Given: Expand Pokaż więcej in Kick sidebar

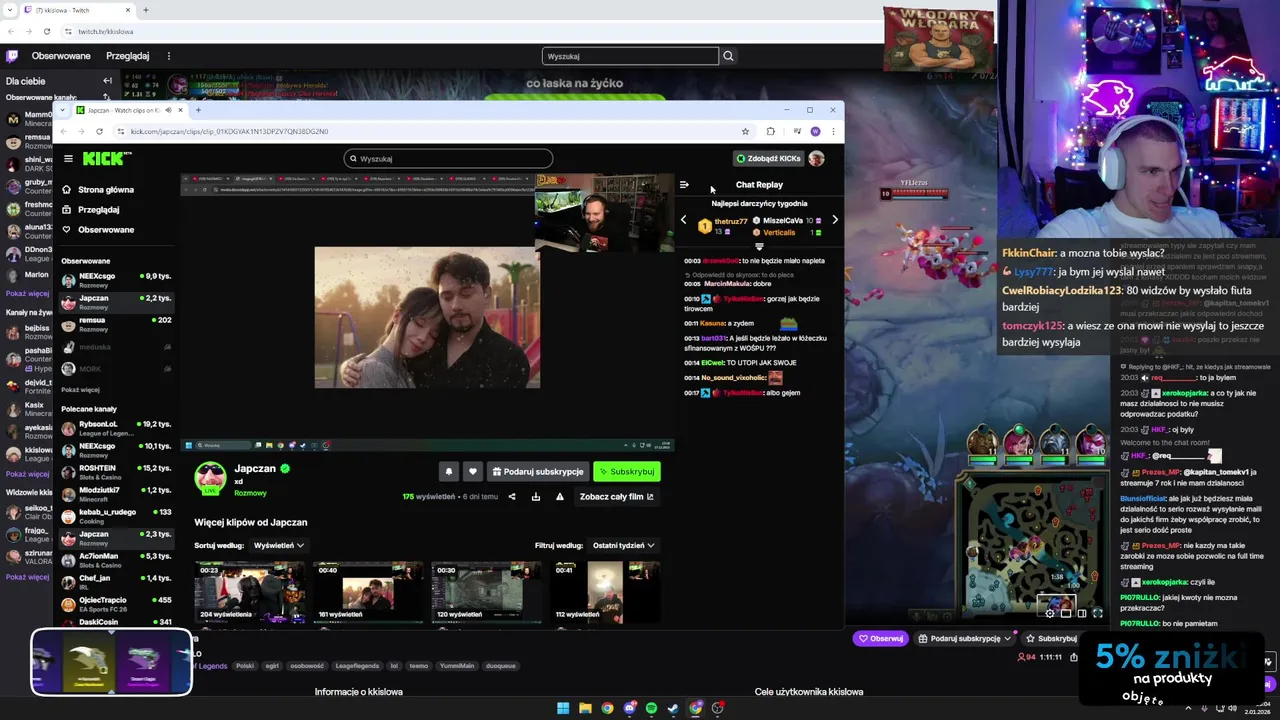Looking at the screenshot, I should (x=80, y=390).
